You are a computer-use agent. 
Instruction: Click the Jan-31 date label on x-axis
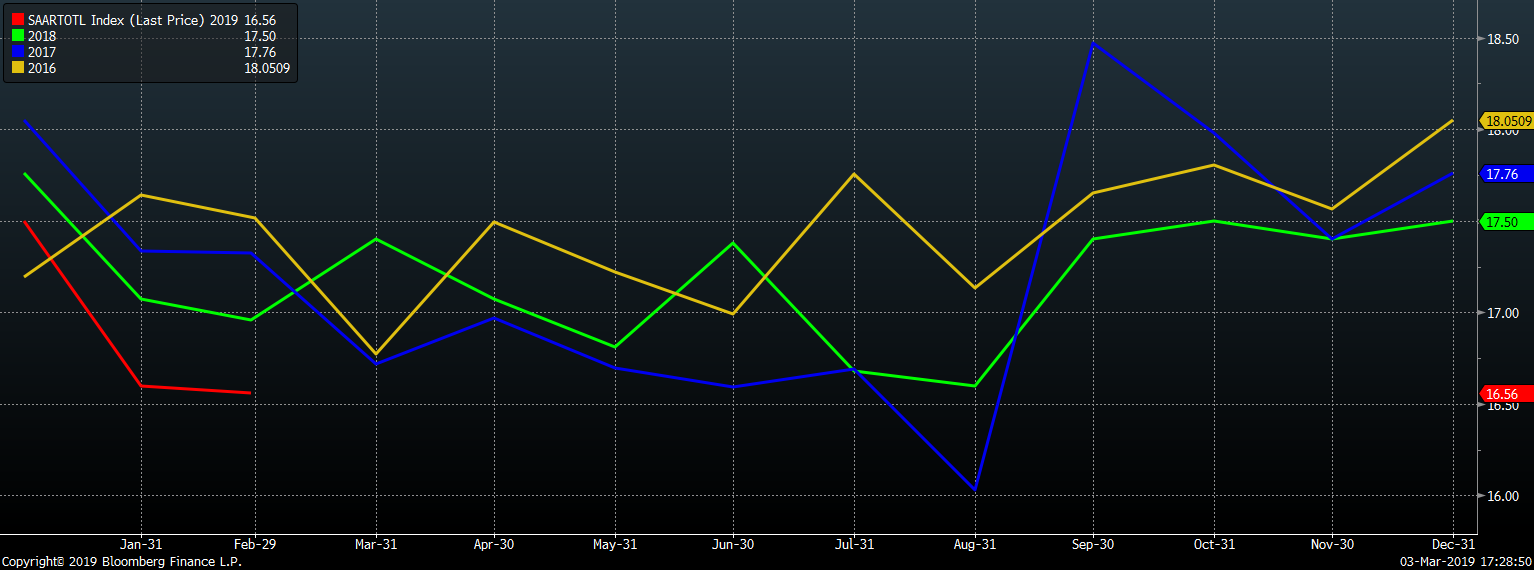pyautogui.click(x=141, y=545)
